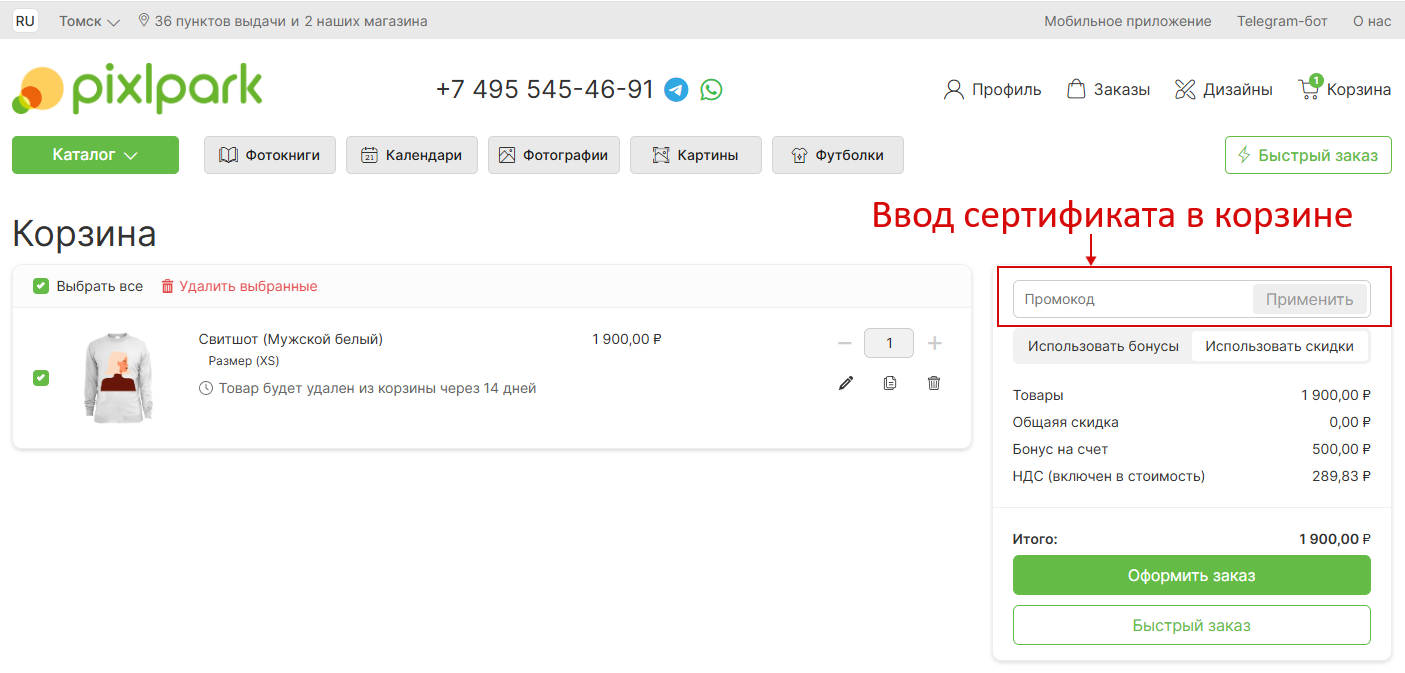The image size is (1405, 673).
Task: Focus the Промокод input field
Action: tap(1132, 299)
